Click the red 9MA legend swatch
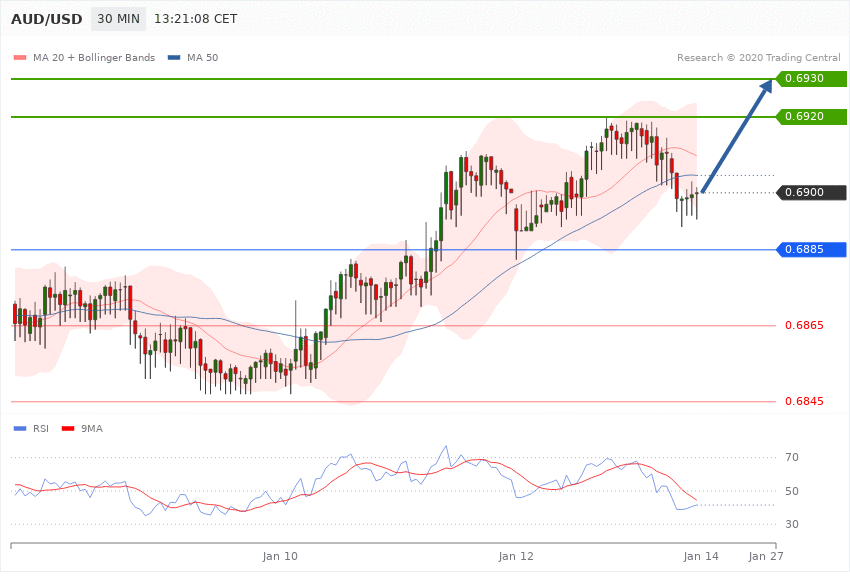The height and width of the screenshot is (576, 850). pyautogui.click(x=68, y=429)
